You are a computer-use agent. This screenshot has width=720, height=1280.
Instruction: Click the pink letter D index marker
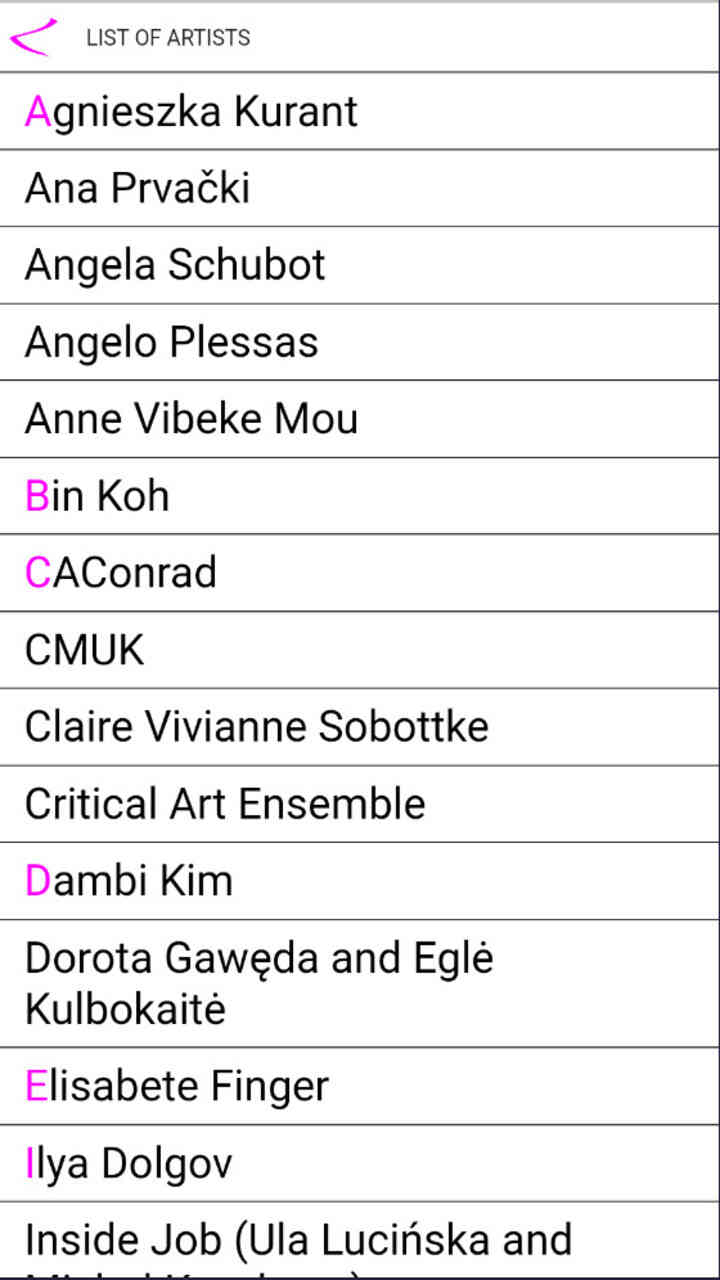37,881
